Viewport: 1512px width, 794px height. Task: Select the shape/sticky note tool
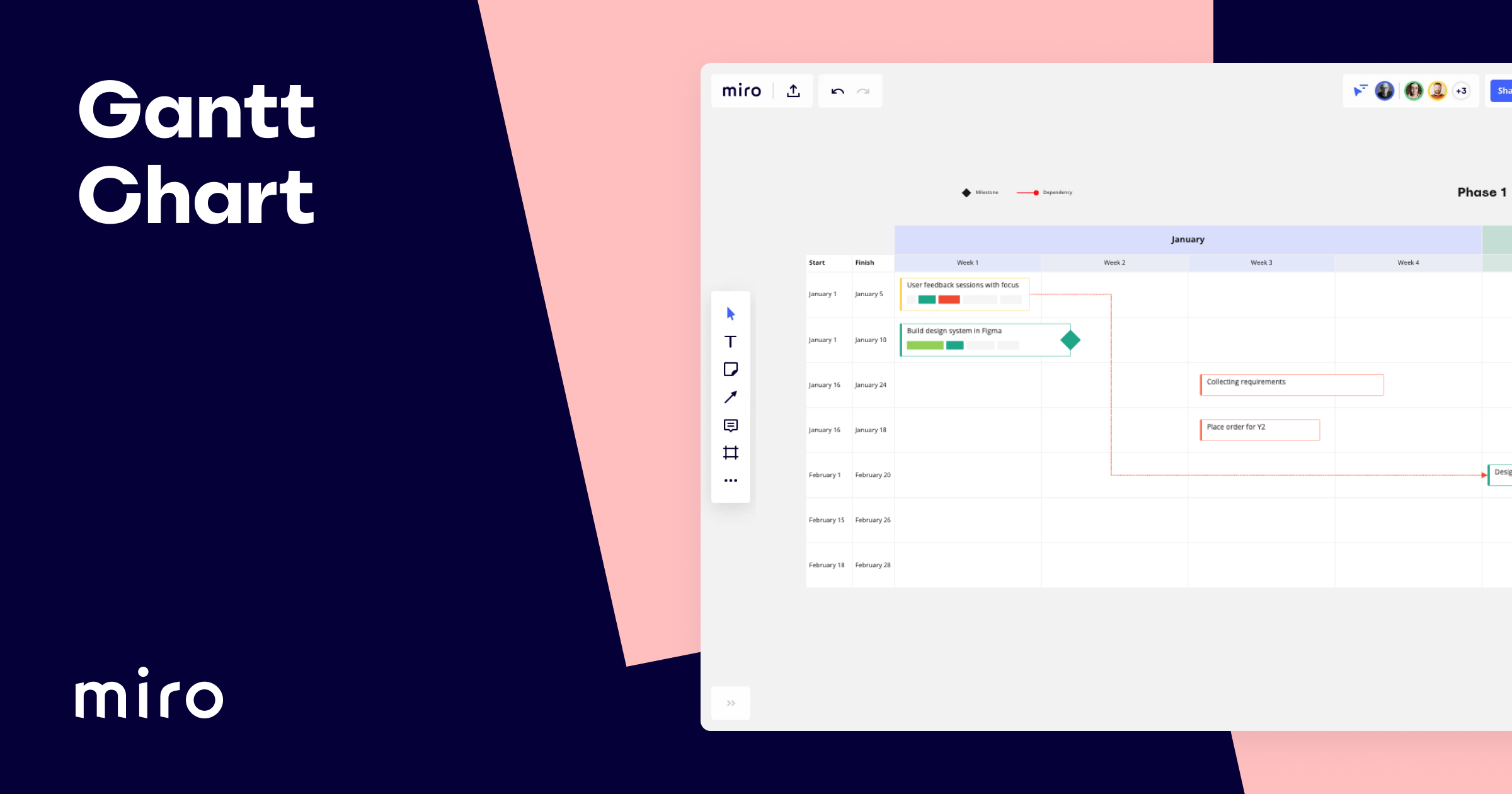click(x=730, y=369)
